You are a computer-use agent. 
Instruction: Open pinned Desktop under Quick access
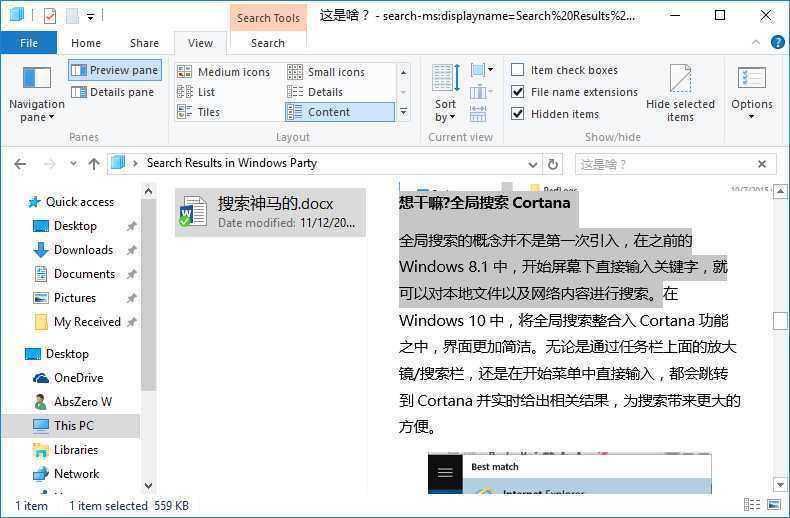point(75,226)
